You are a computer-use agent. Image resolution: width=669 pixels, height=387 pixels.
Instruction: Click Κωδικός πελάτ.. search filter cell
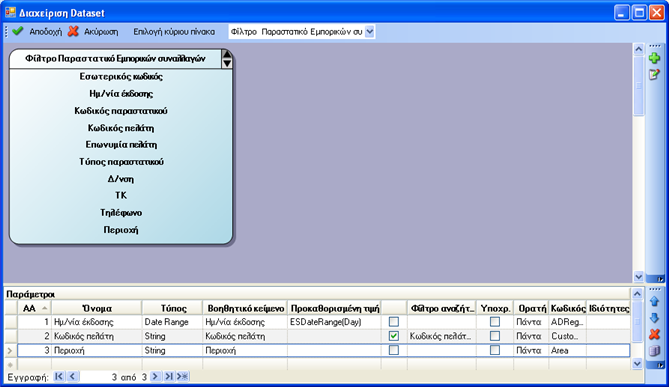pyautogui.click(x=442, y=336)
